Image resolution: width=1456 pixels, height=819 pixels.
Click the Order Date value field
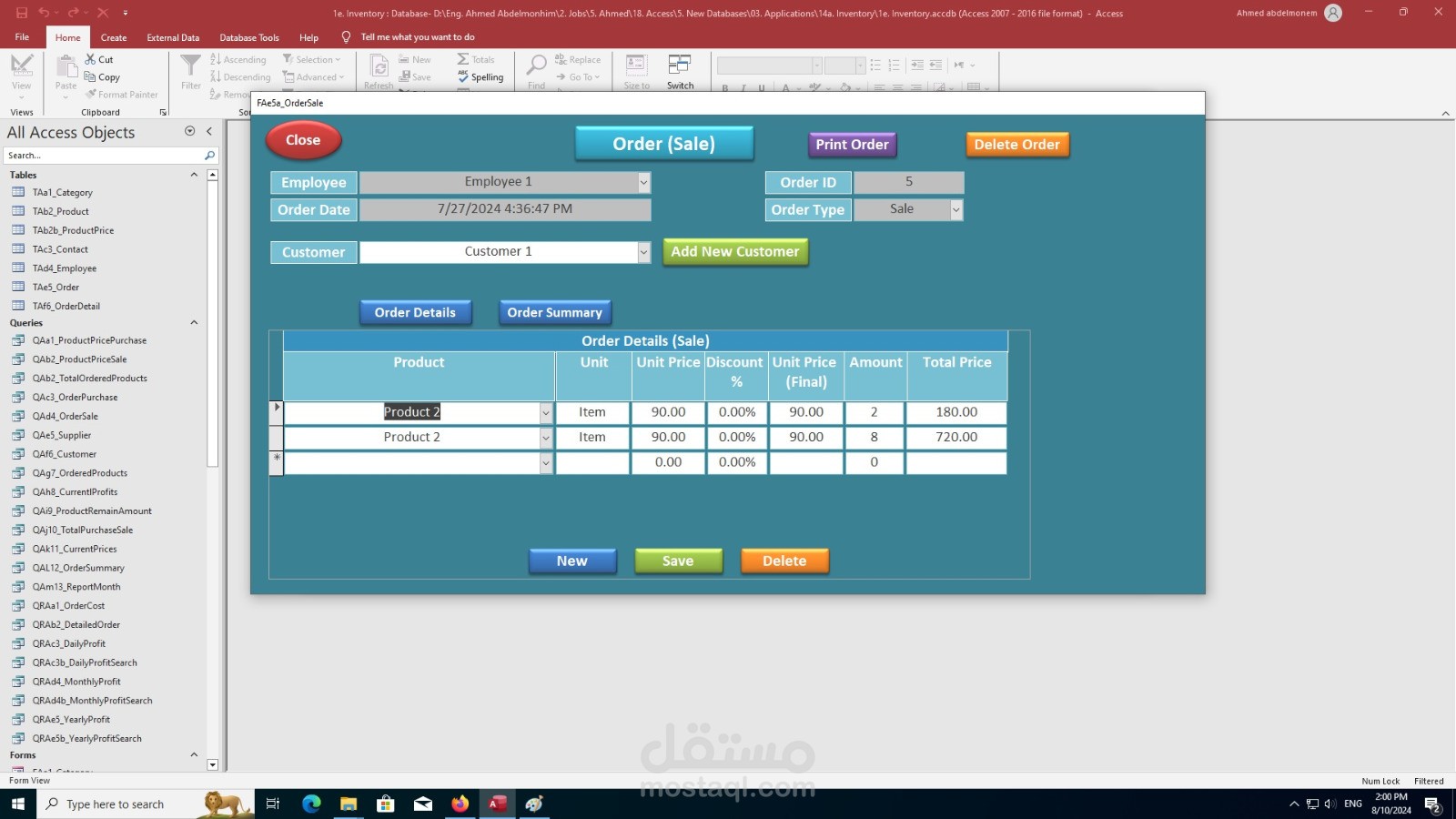pyautogui.click(x=505, y=209)
